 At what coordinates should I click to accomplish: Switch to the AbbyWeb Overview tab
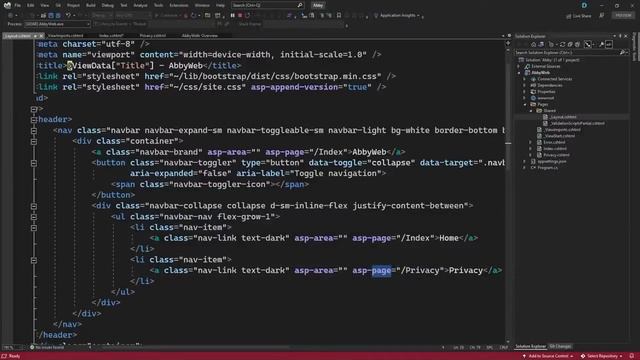[200, 36]
